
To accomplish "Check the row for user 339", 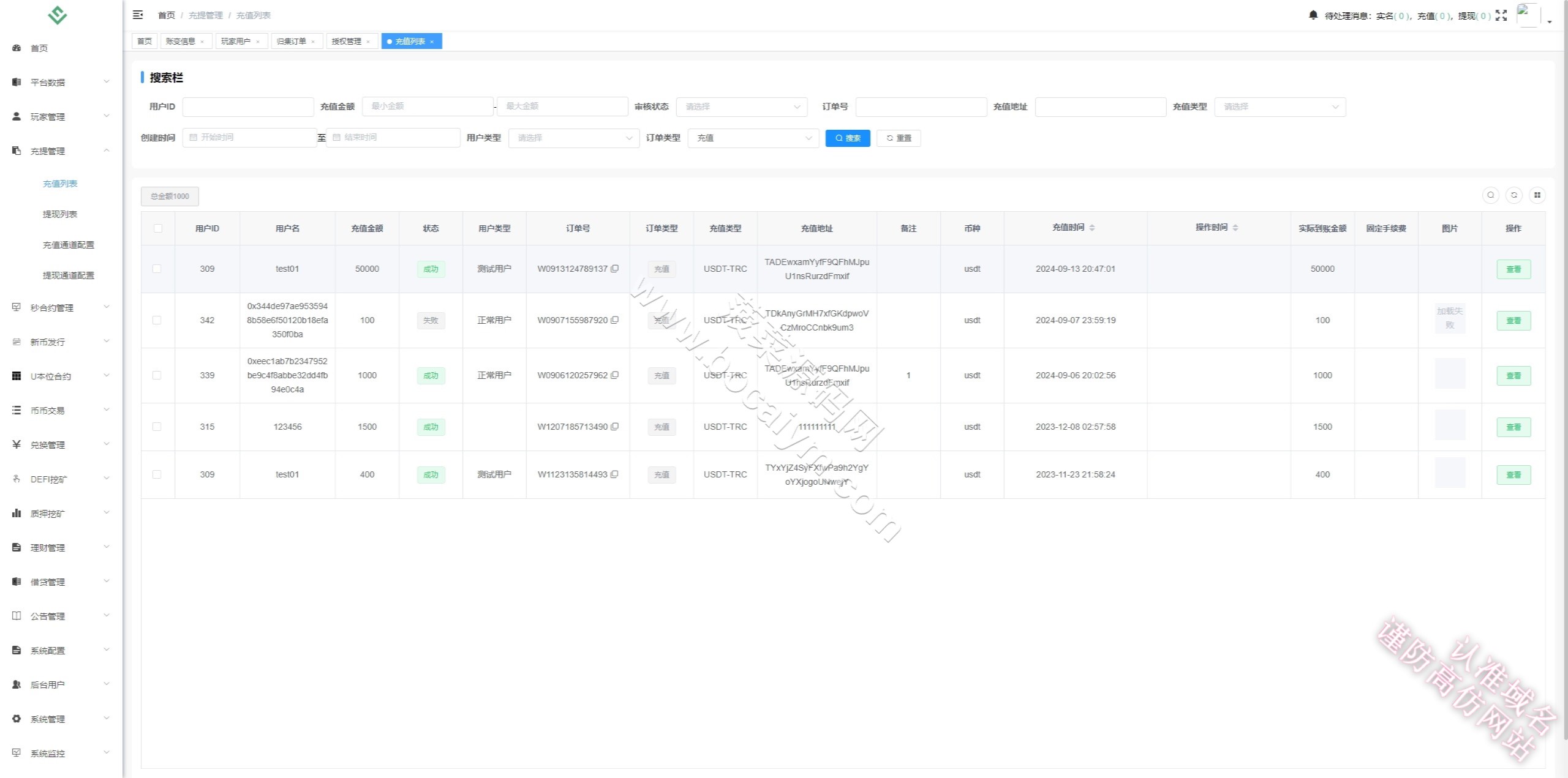I will [x=157, y=375].
